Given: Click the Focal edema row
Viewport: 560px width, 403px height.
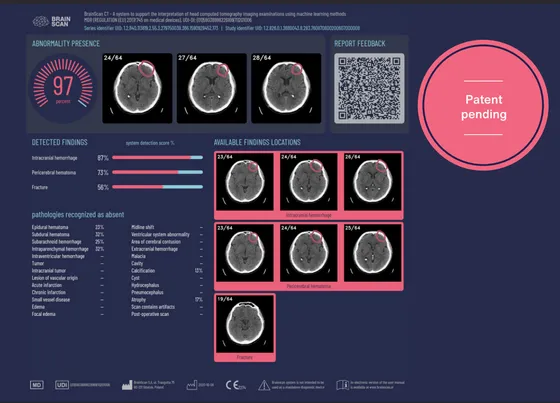Looking at the screenshot, I should (68, 314).
